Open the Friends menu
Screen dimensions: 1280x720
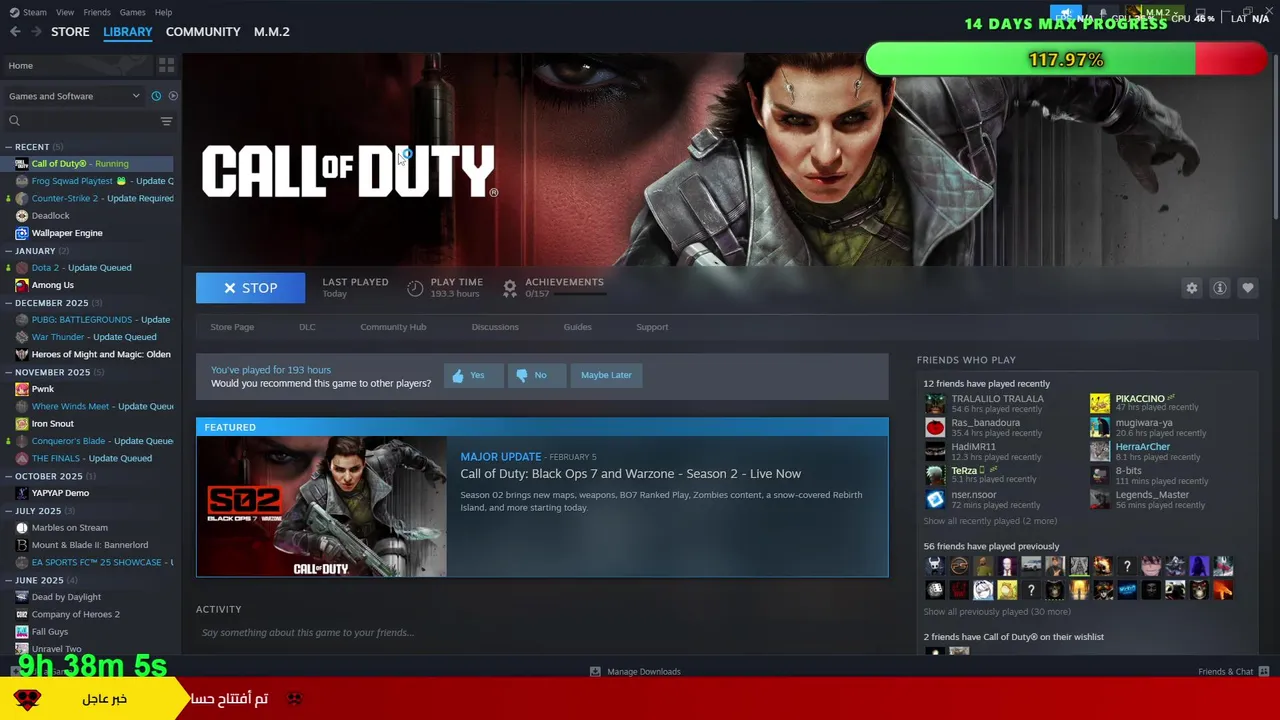[97, 12]
